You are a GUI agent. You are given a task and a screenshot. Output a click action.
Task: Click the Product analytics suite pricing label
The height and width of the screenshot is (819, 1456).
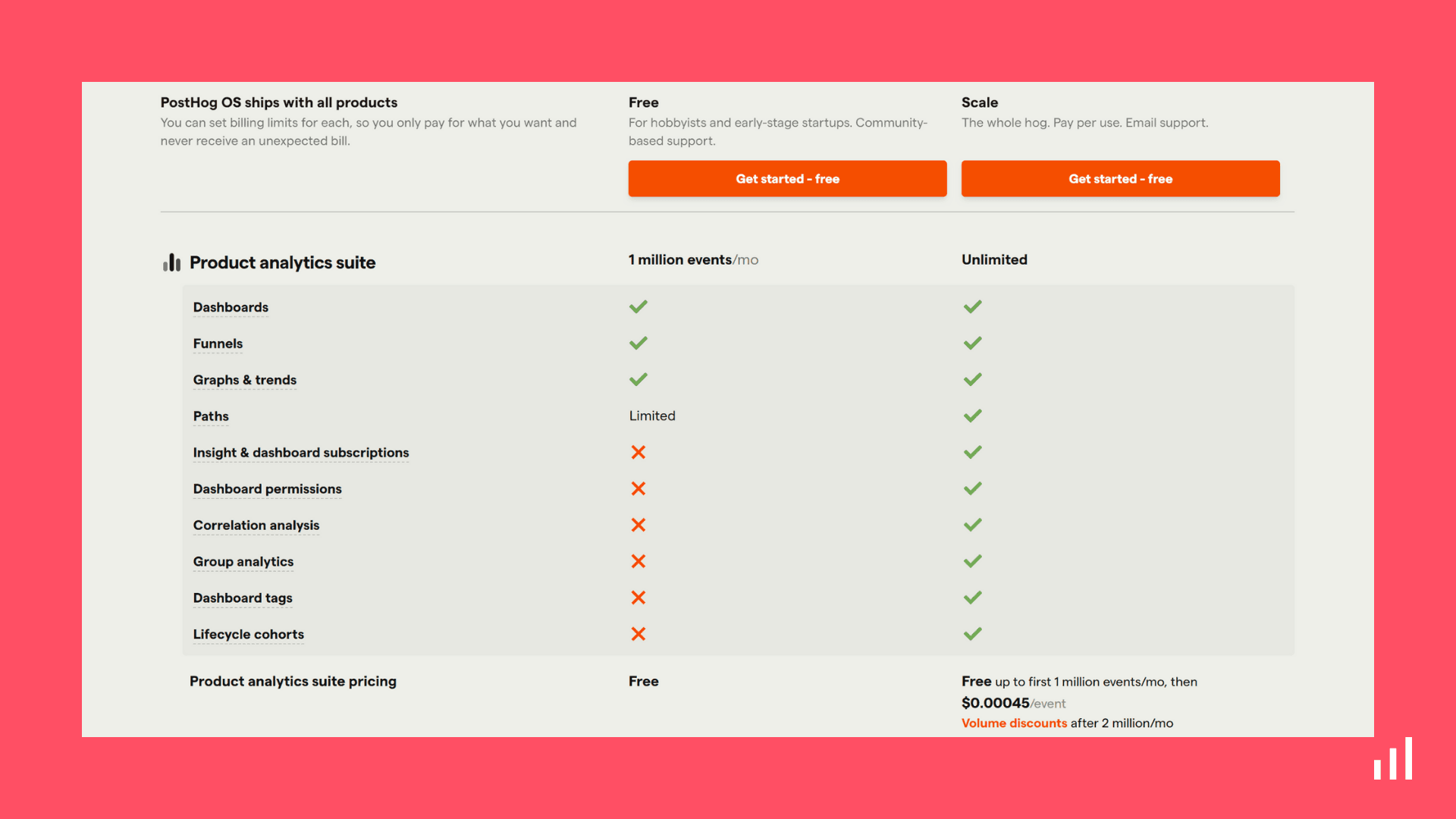(293, 681)
